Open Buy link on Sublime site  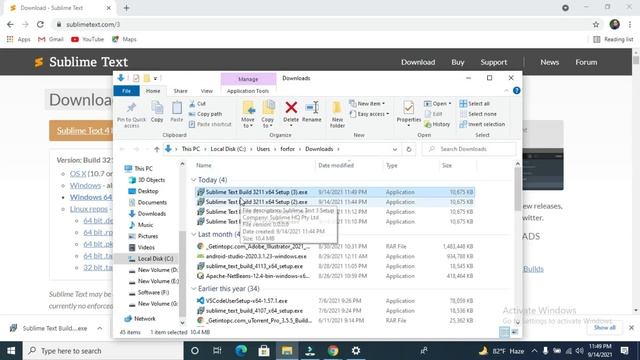click(458, 62)
